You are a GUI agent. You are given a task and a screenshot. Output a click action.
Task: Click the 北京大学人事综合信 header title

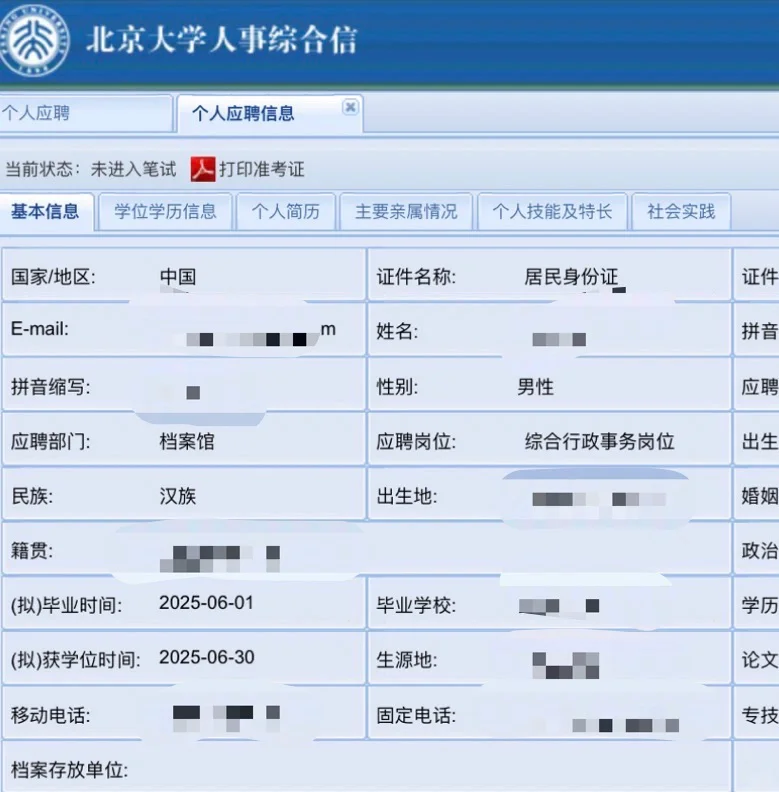pyautogui.click(x=222, y=39)
